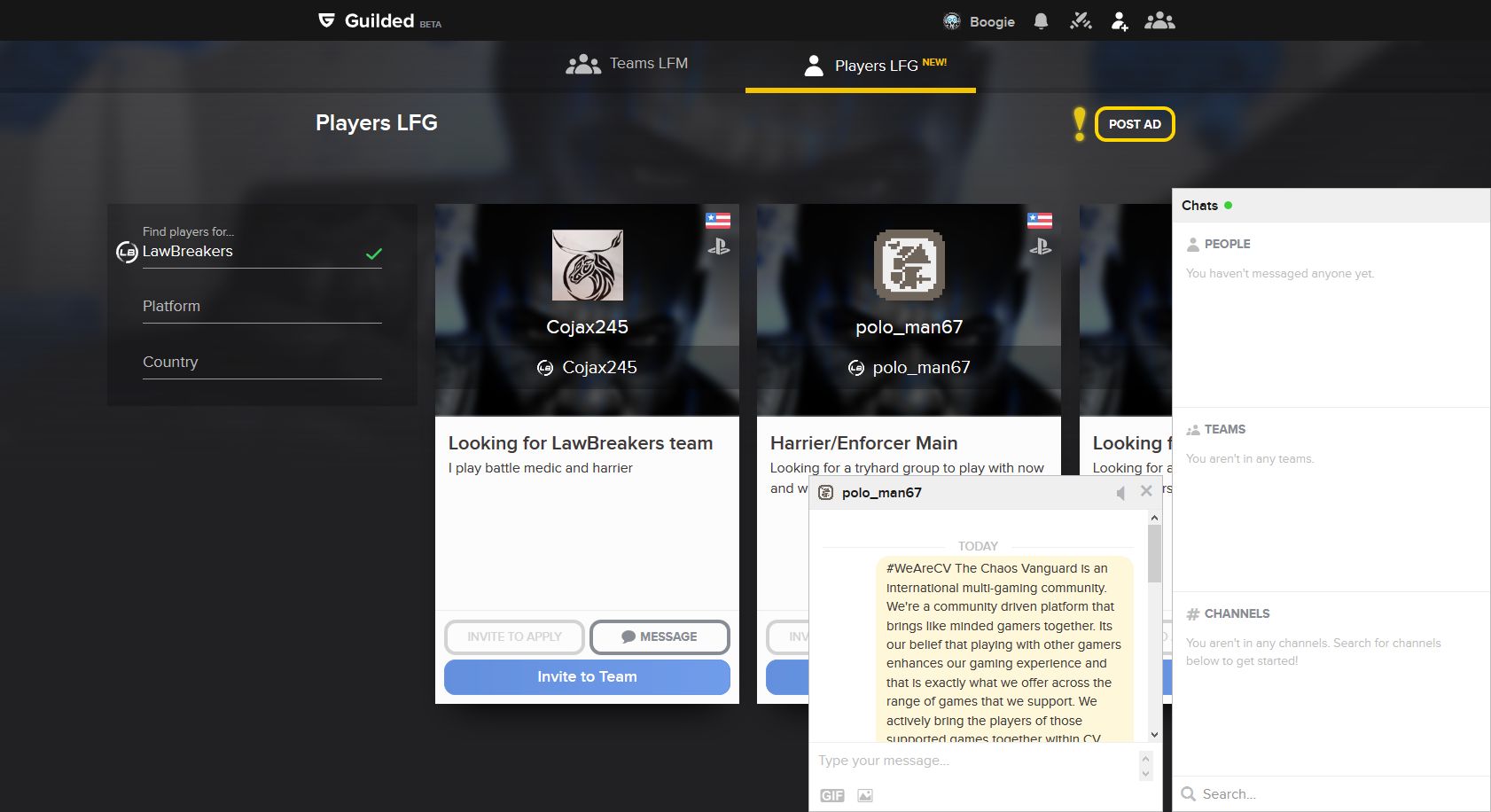
Task: Click the add friend icon
Action: tap(1120, 21)
